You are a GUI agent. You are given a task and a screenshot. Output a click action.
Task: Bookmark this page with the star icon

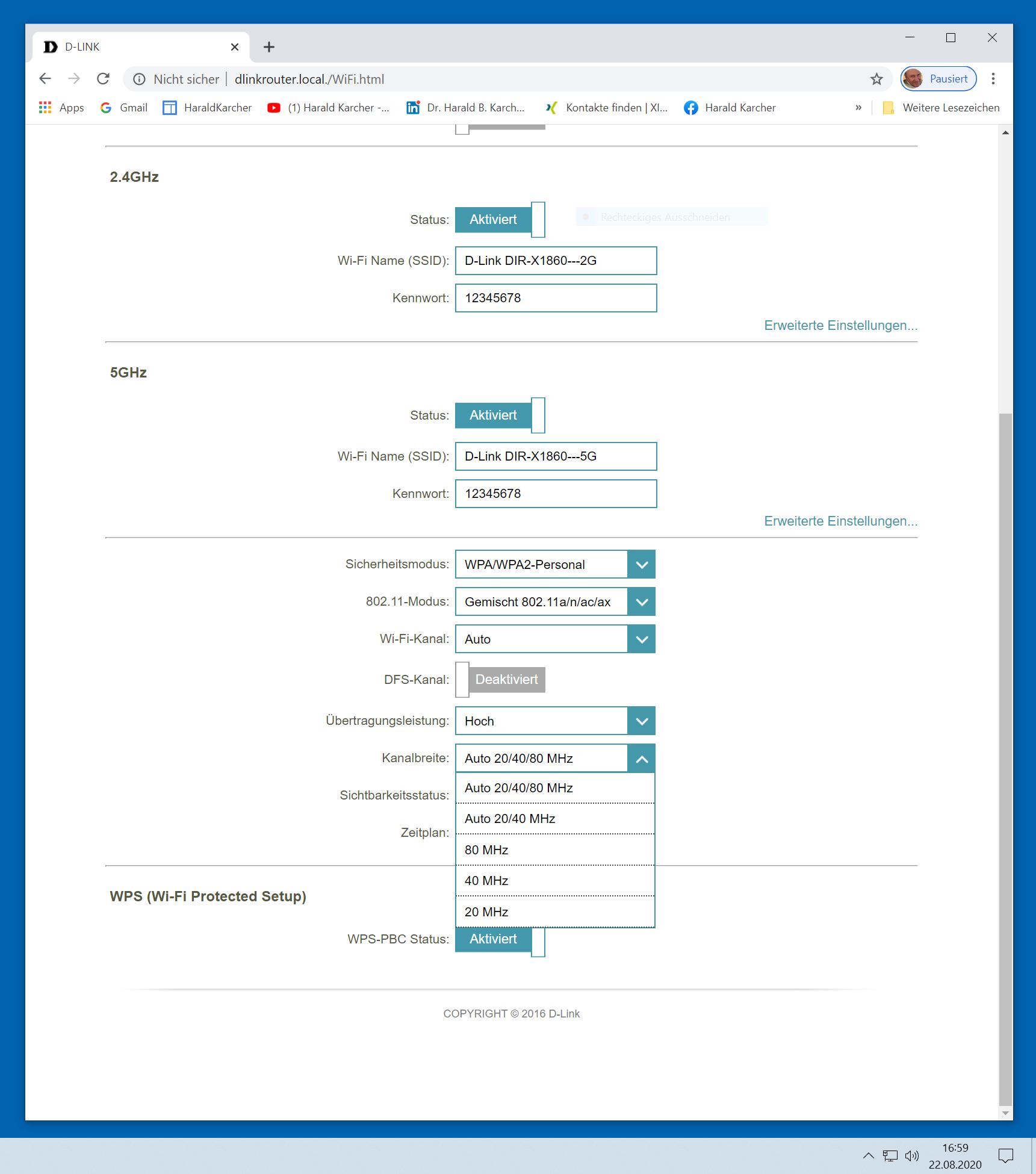point(876,79)
